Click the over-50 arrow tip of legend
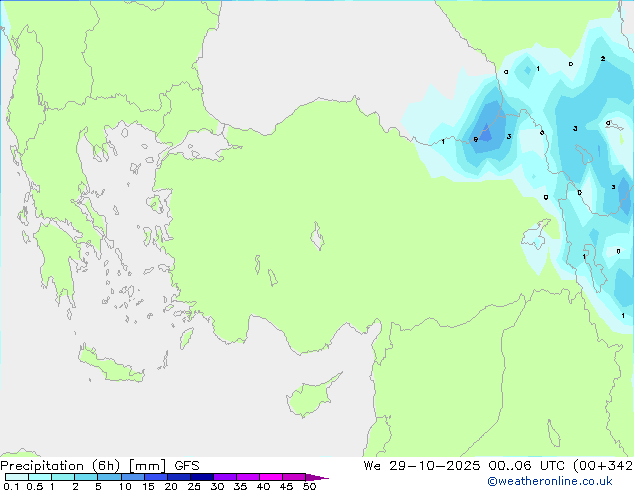This screenshot has height=490, width=634. (x=317, y=477)
